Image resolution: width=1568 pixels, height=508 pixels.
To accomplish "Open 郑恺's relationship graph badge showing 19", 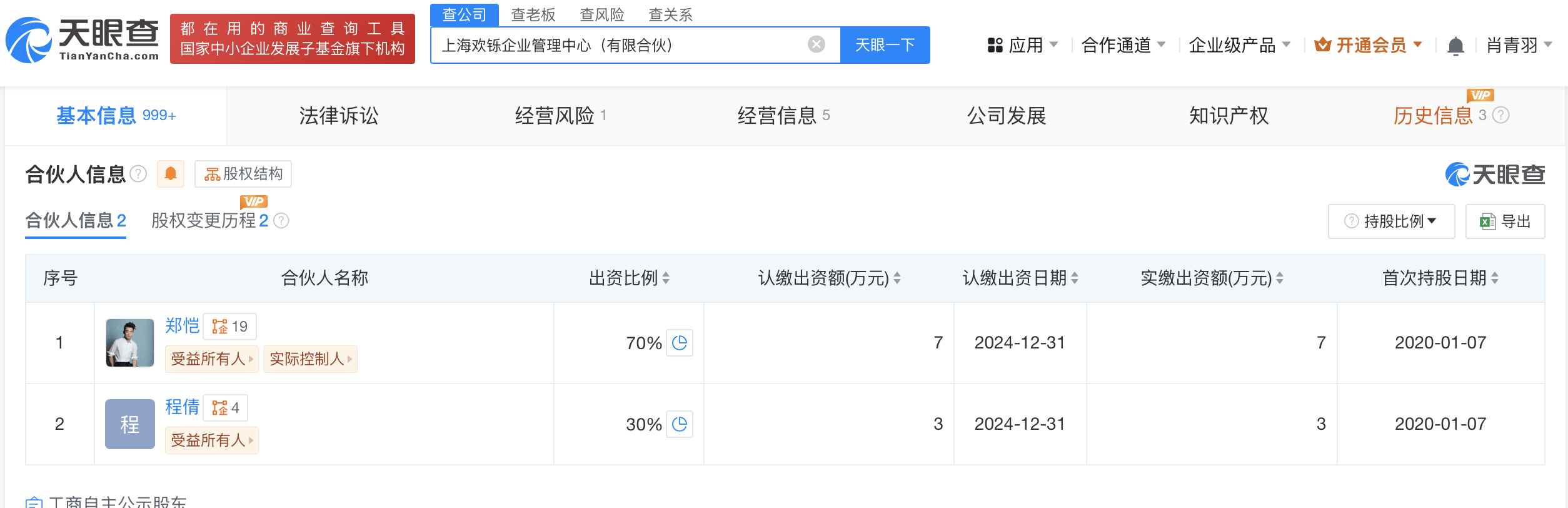I will click(229, 327).
